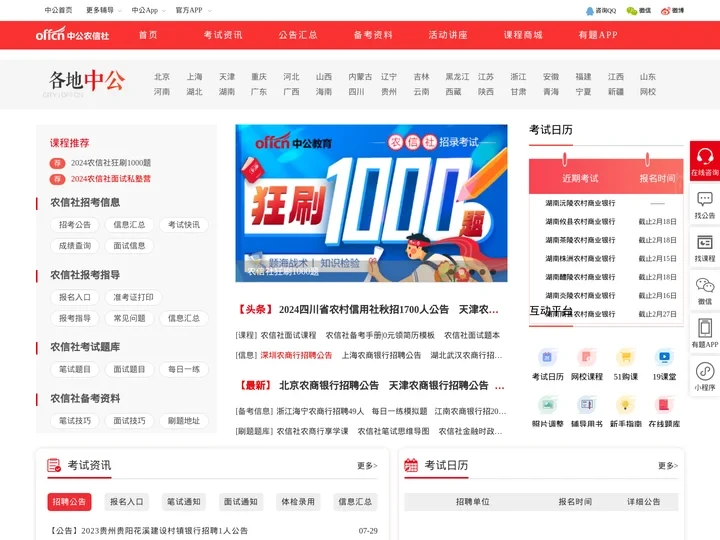Open the 考试资讯 navigation item
Image resolution: width=720 pixels, height=540 pixels.
pyautogui.click(x=223, y=35)
